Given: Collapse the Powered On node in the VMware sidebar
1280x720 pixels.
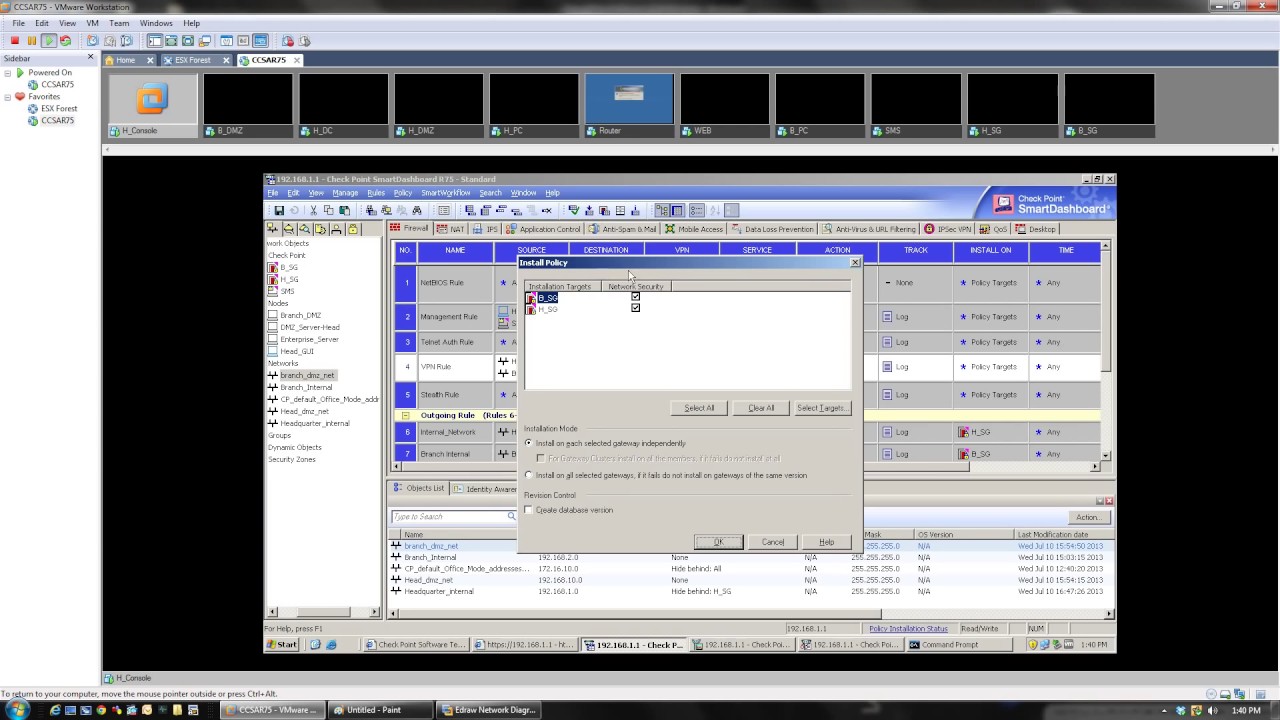Looking at the screenshot, I should point(8,73).
